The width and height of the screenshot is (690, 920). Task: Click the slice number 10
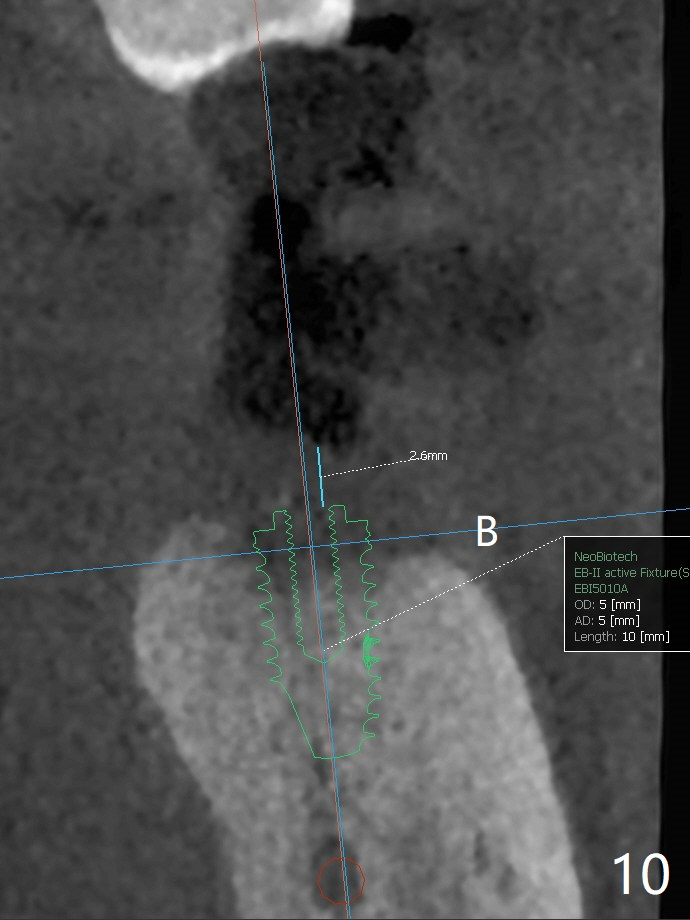pos(639,875)
